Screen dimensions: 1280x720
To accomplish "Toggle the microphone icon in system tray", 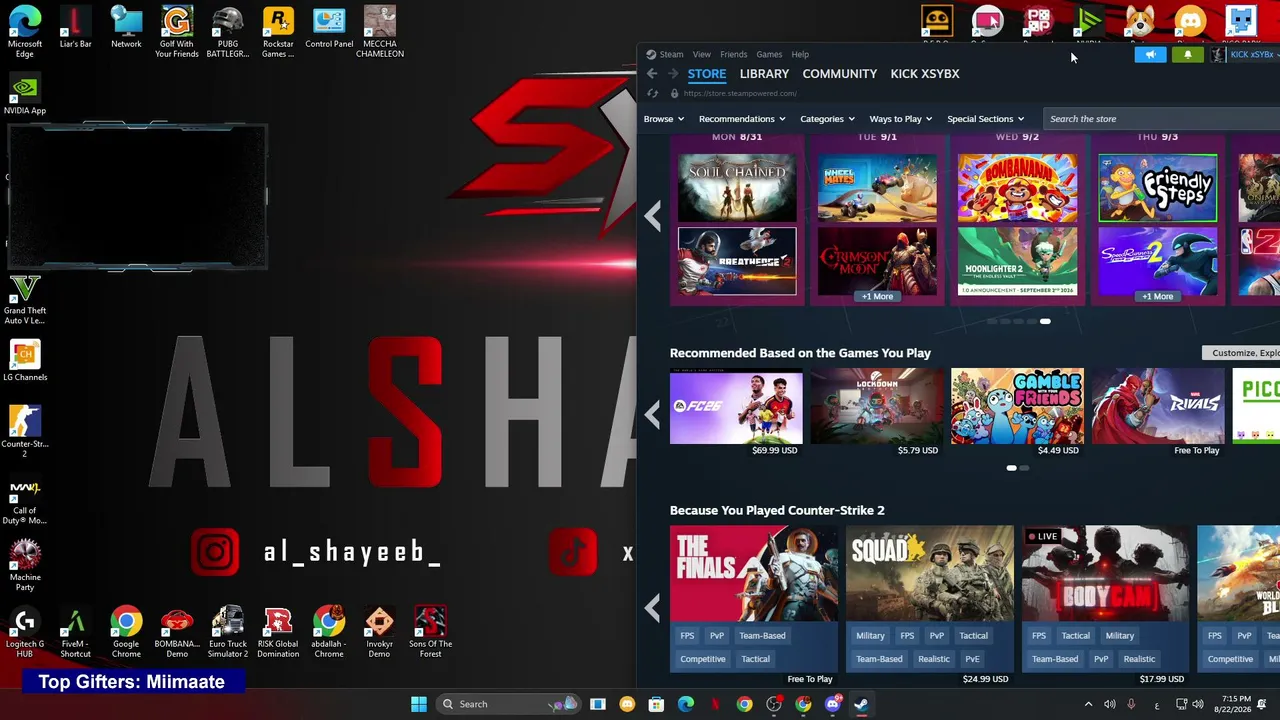I will [x=1131, y=704].
